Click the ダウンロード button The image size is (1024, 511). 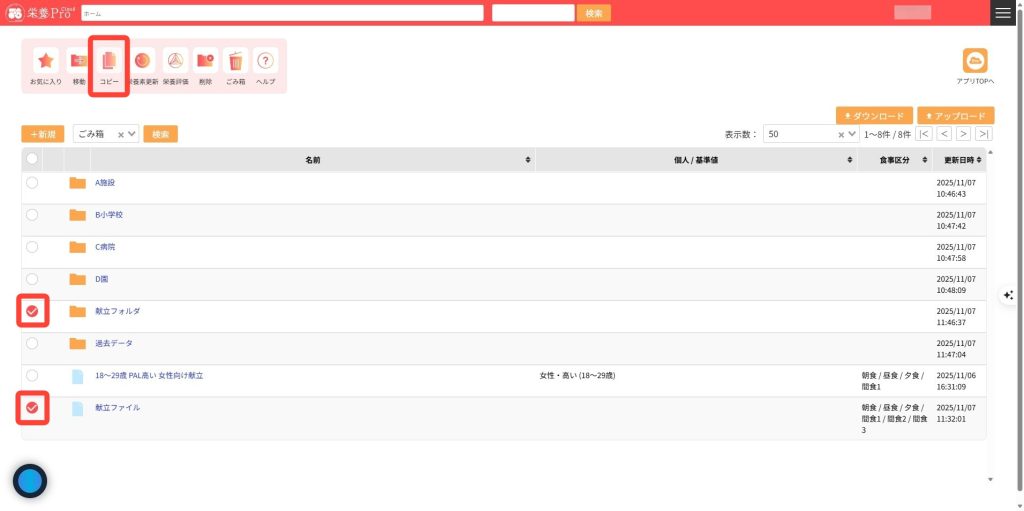tap(873, 116)
